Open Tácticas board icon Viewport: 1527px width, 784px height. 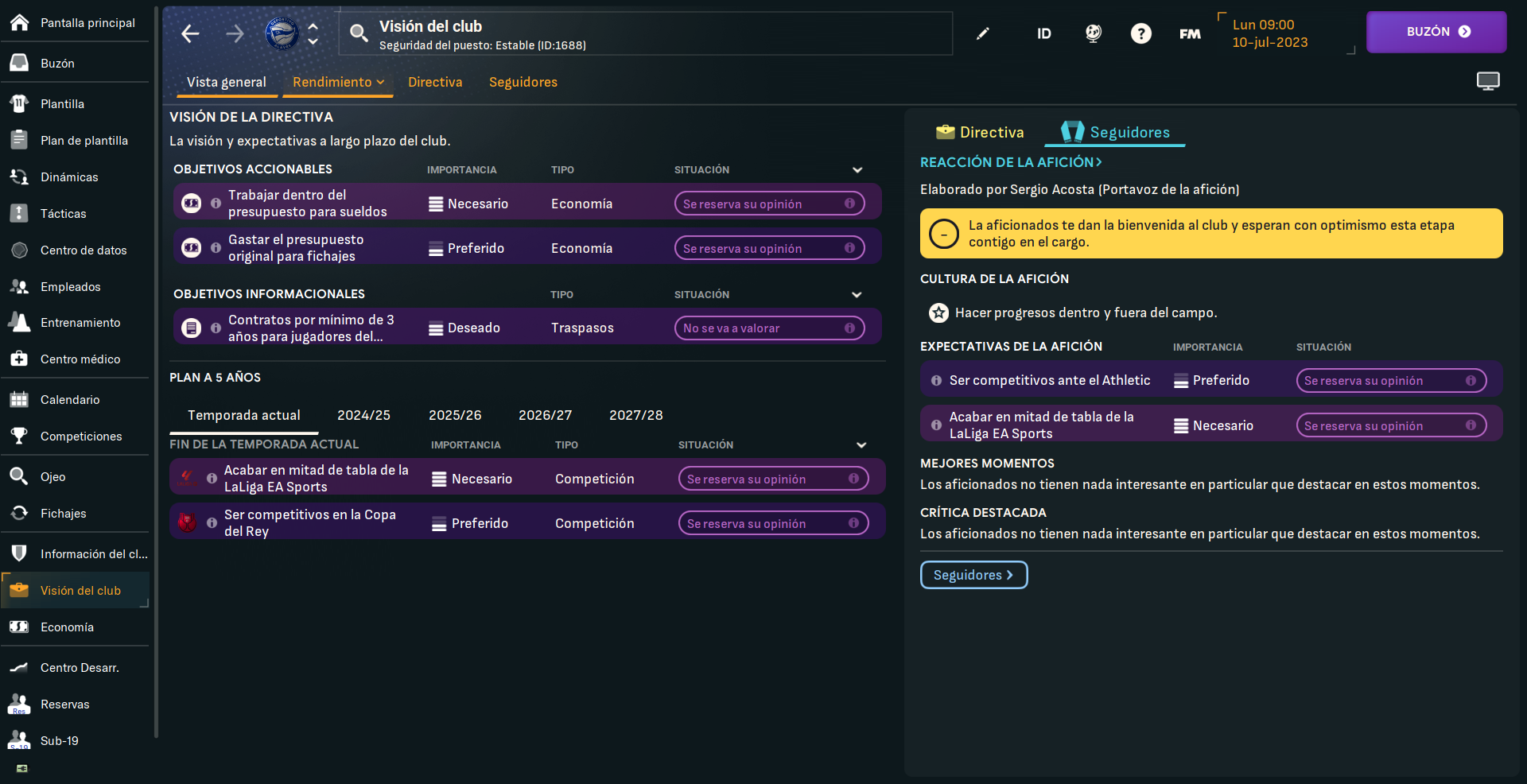point(19,213)
